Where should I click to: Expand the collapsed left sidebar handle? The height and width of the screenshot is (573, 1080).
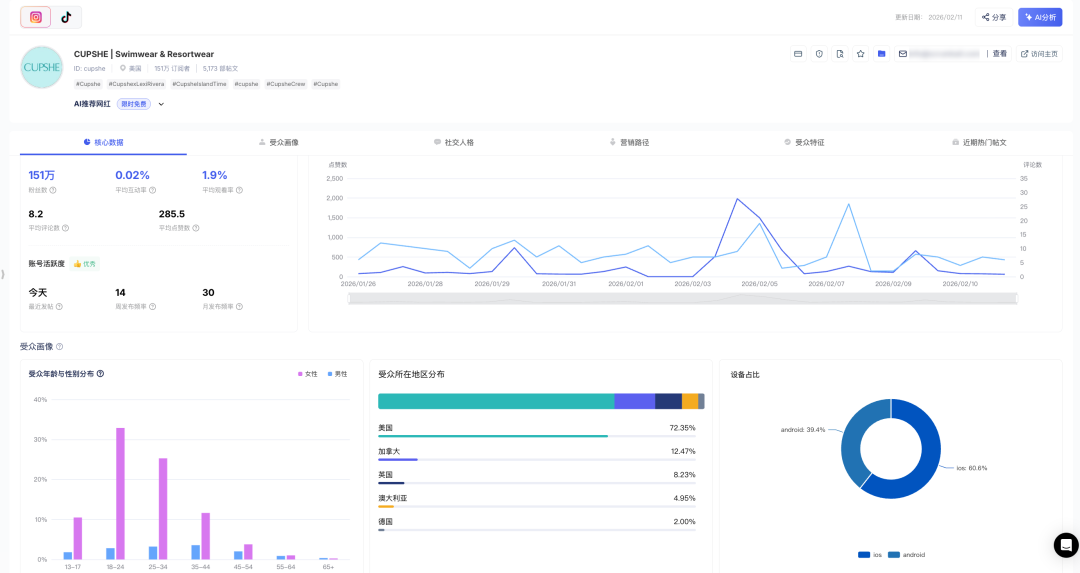[3, 273]
